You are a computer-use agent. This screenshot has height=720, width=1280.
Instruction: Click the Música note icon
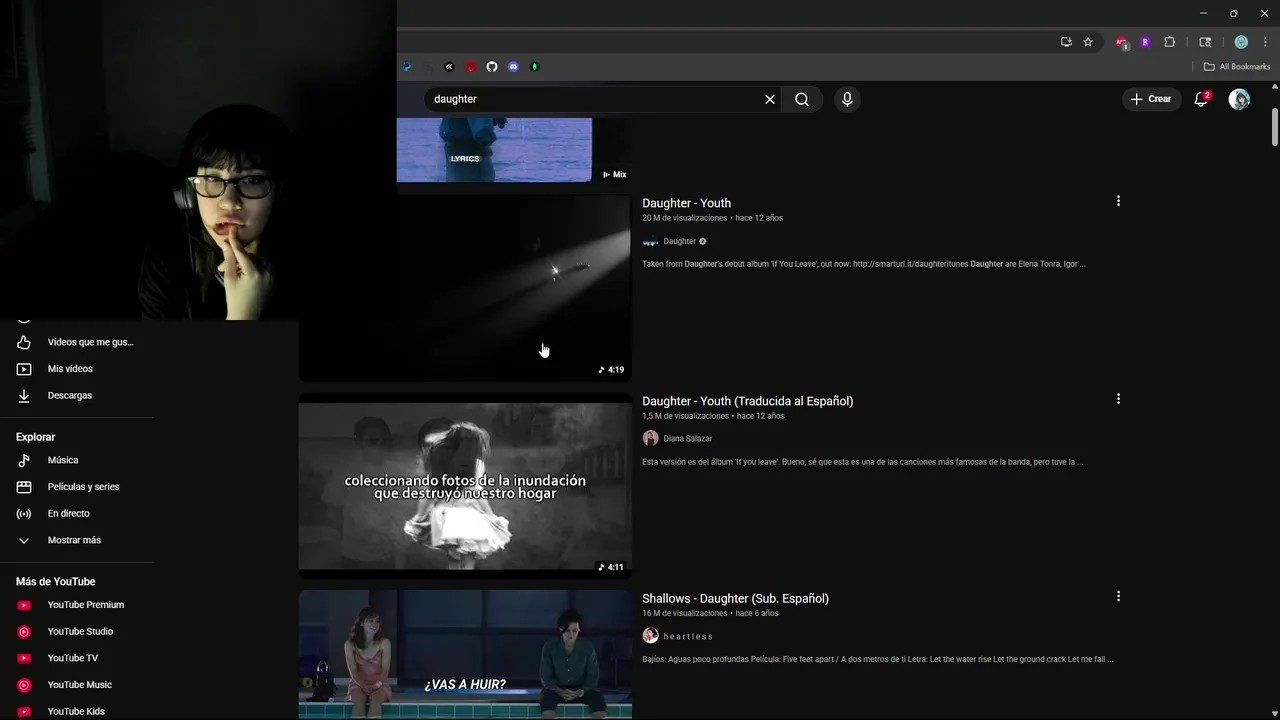point(24,460)
